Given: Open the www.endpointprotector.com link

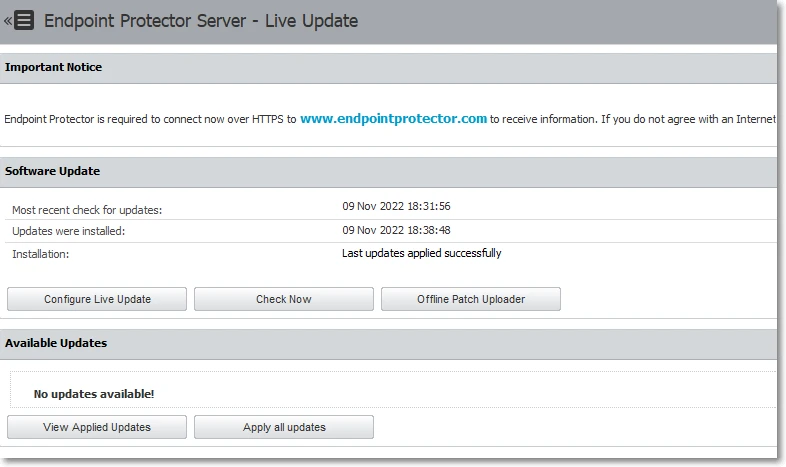Looking at the screenshot, I should point(394,119).
